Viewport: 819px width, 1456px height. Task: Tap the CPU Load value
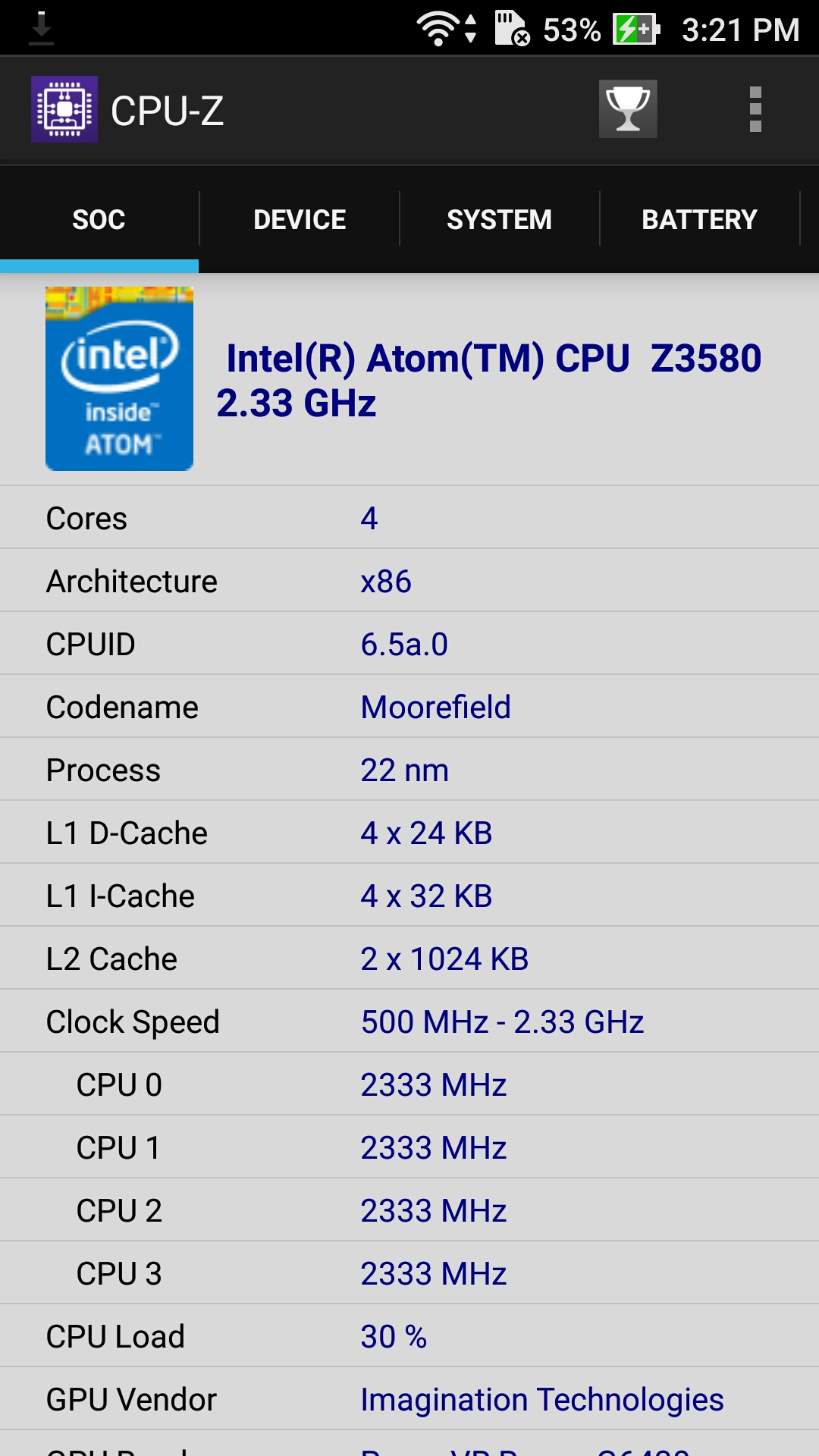(394, 1336)
